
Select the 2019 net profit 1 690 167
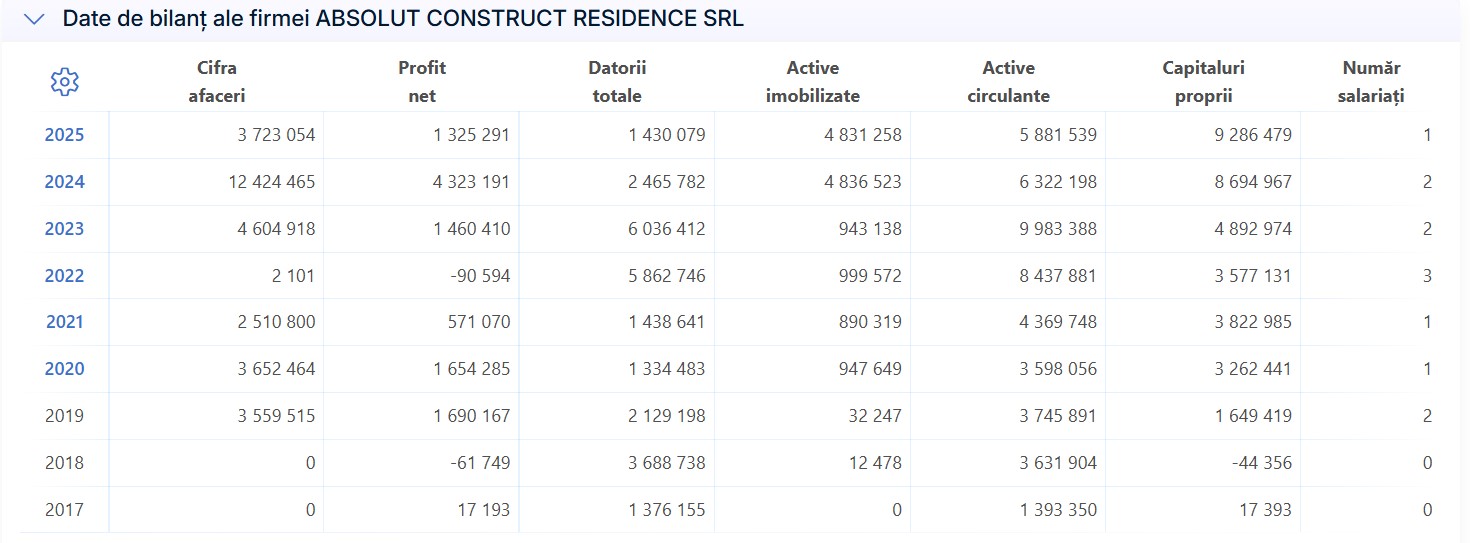coord(472,416)
